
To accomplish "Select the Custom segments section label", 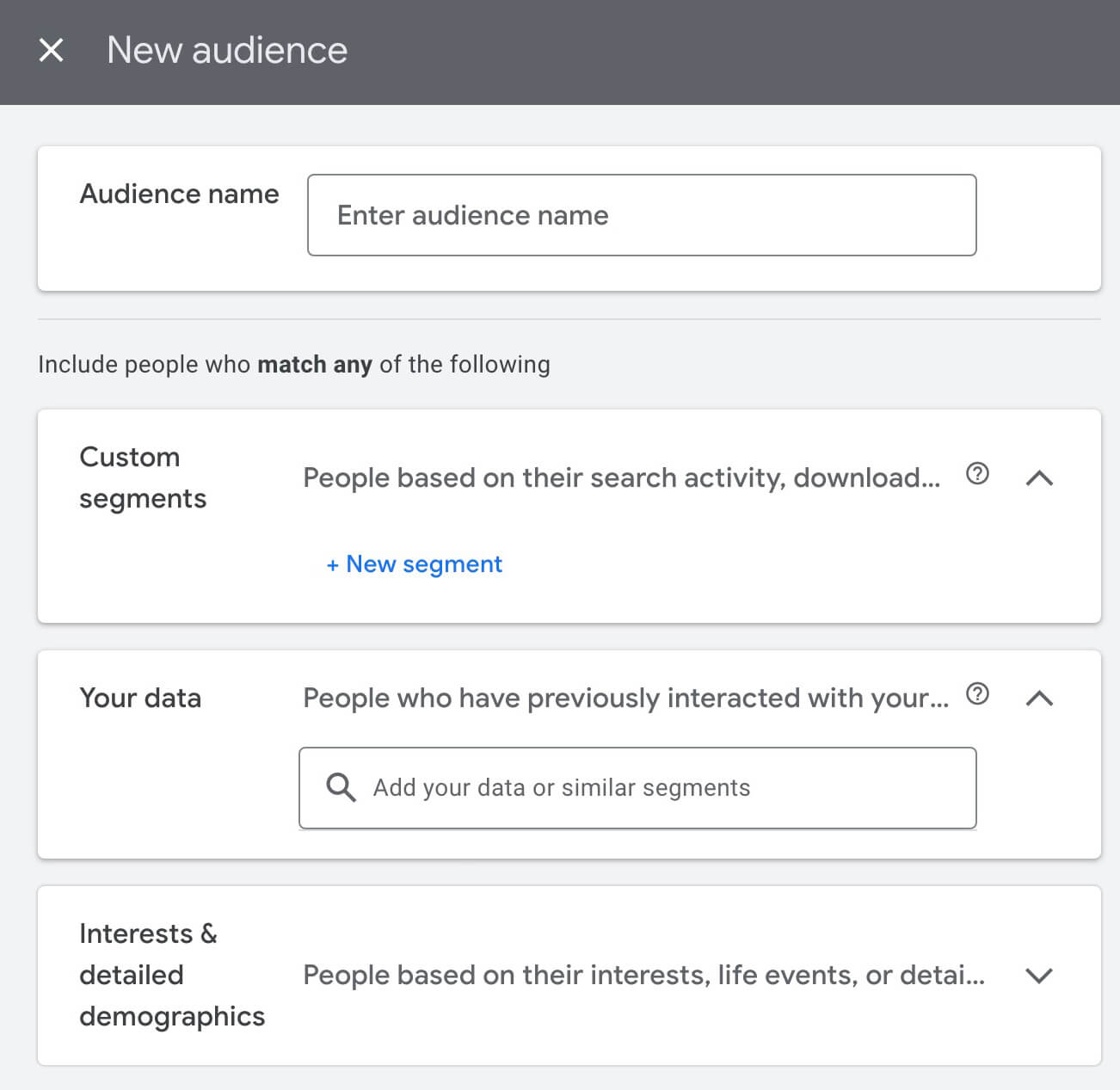I will click(143, 477).
